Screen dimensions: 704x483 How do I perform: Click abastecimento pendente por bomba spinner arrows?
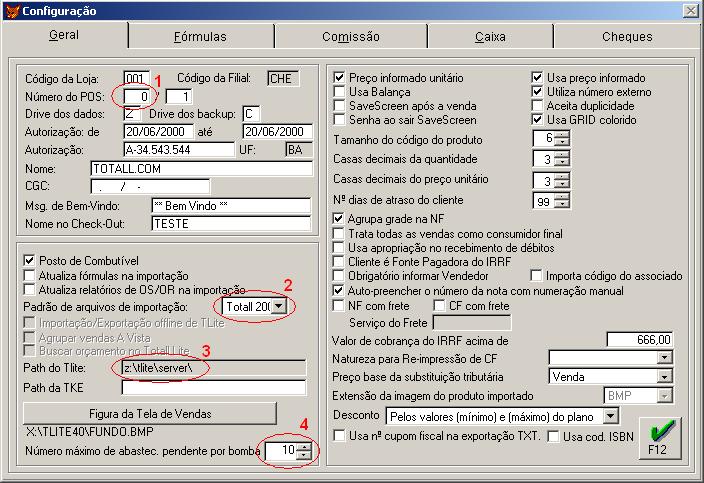tap(304, 451)
